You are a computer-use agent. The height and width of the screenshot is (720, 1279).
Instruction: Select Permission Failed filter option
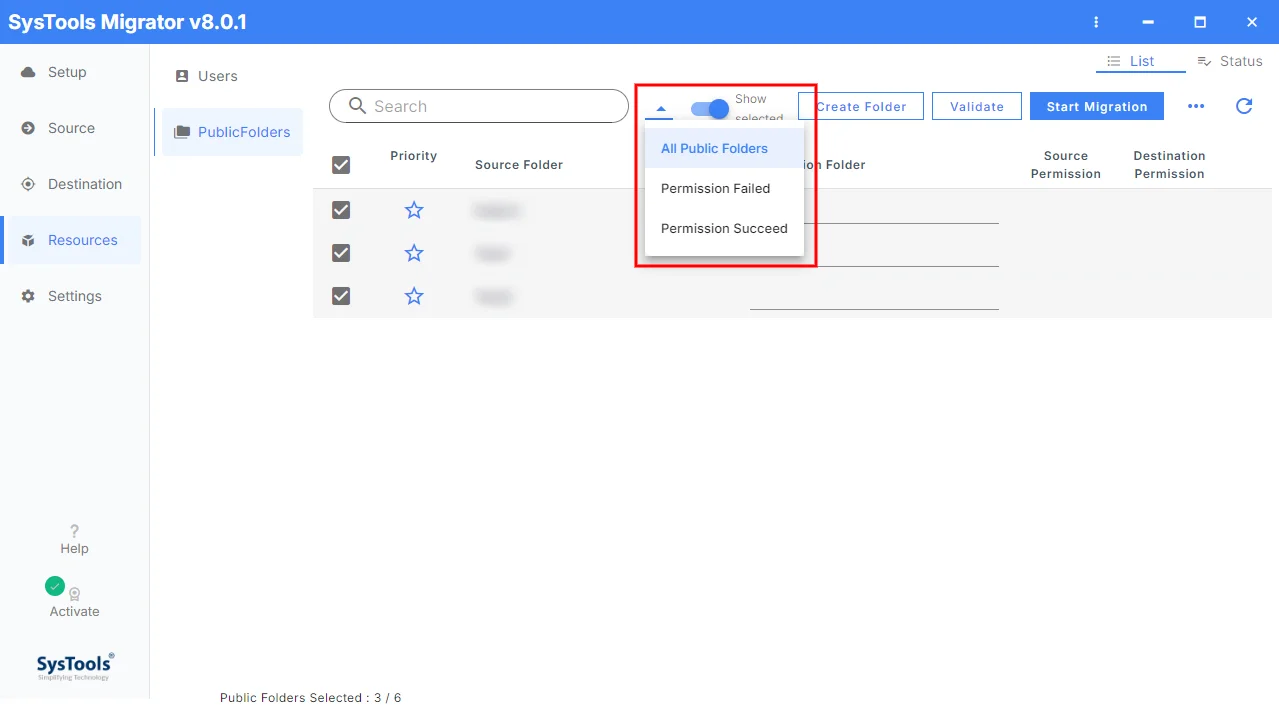pos(724,188)
